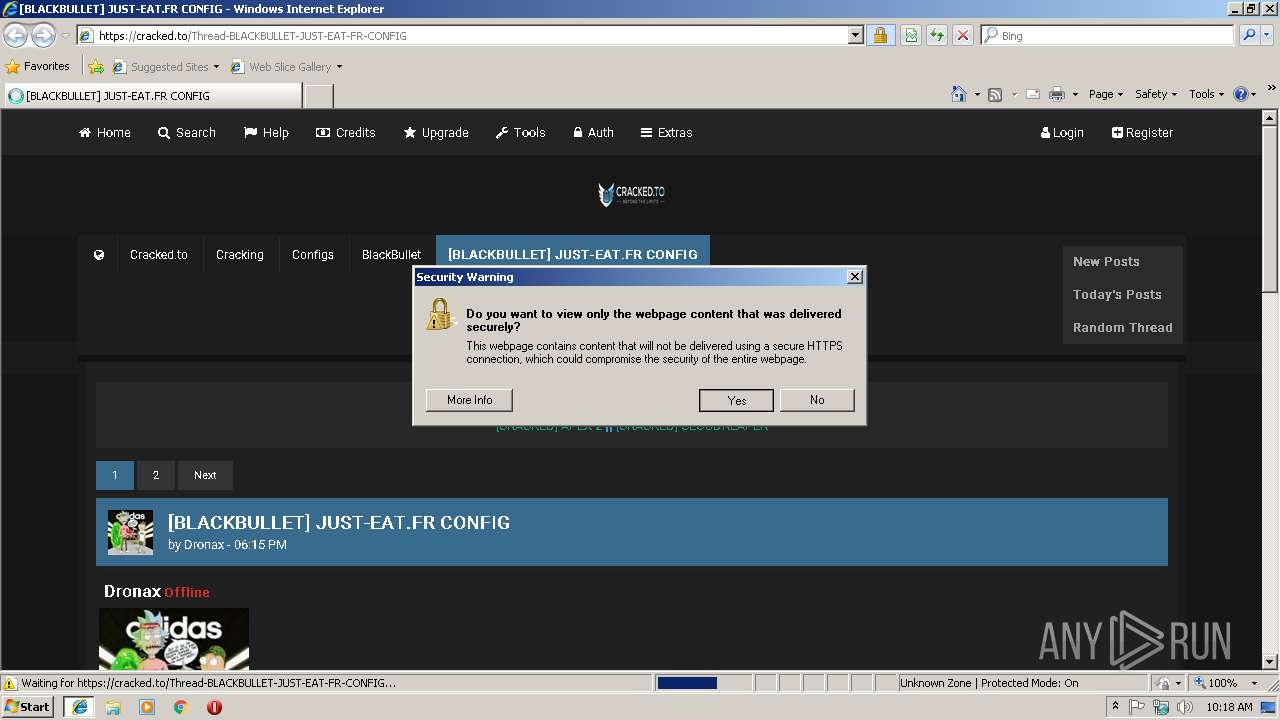Click the Bing search input field
This screenshot has height=720, width=1280.
(1107, 35)
